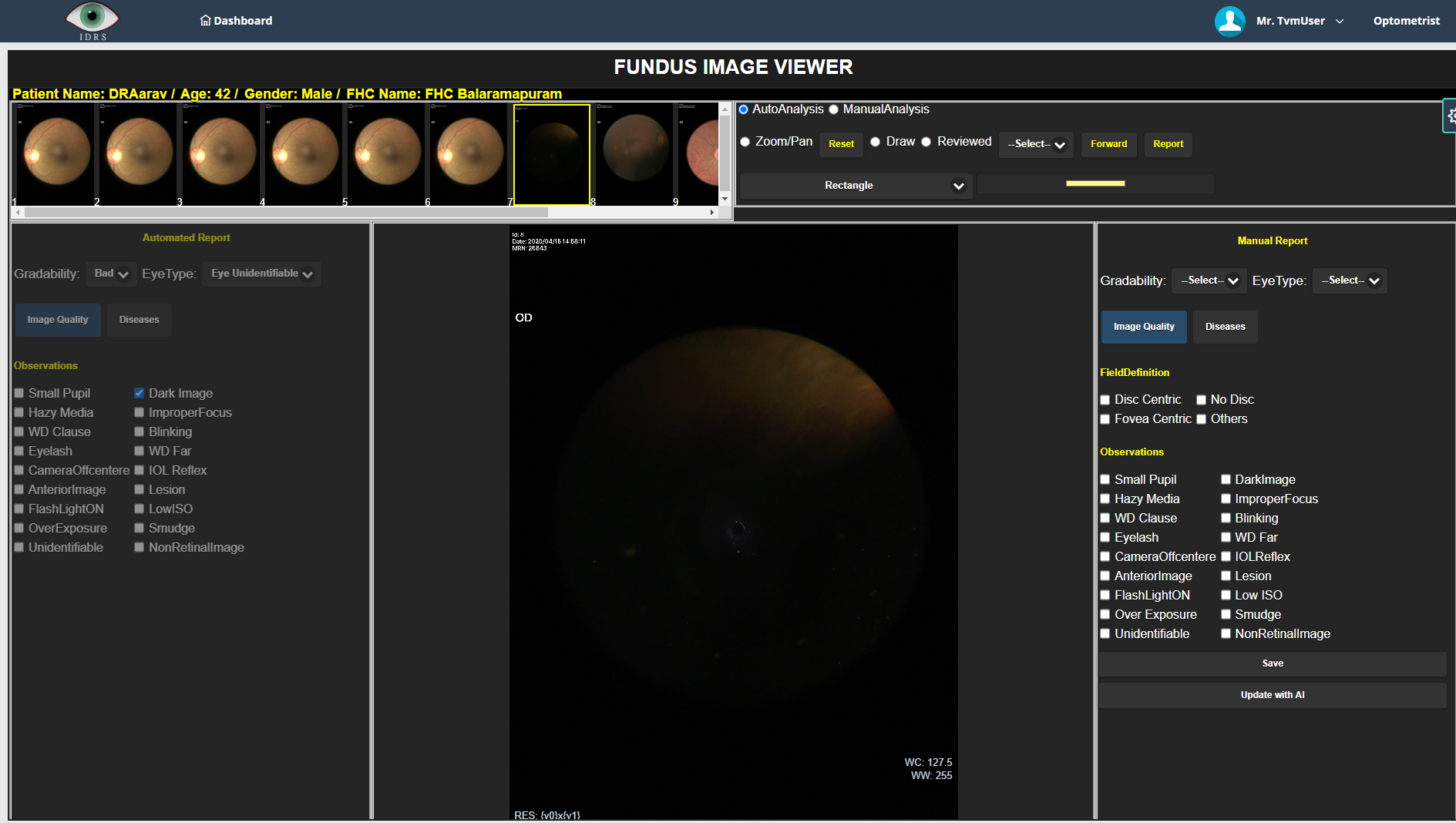
Task: Open the settings gear at right edge
Action: tap(1451, 116)
